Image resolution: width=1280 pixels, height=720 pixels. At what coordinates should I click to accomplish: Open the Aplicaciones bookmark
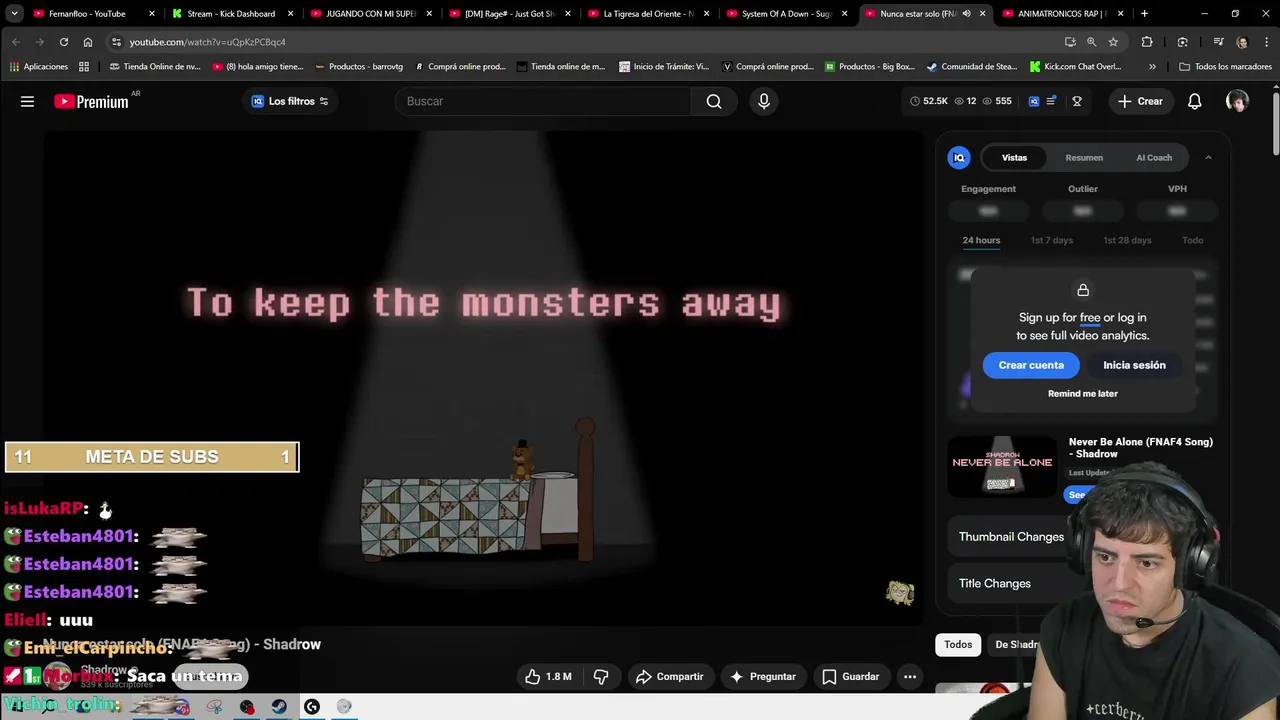tap(38, 67)
